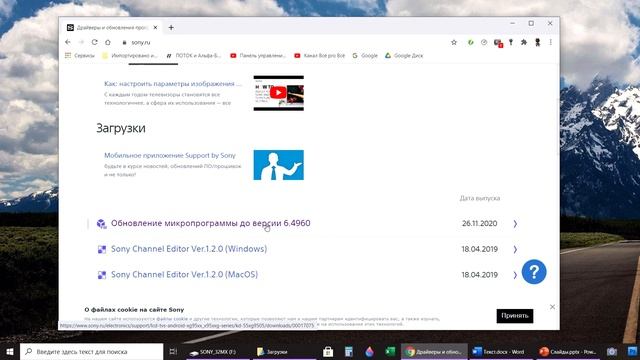Click the green checkmark extension icon
This screenshot has height=360, width=640.
click(471, 42)
